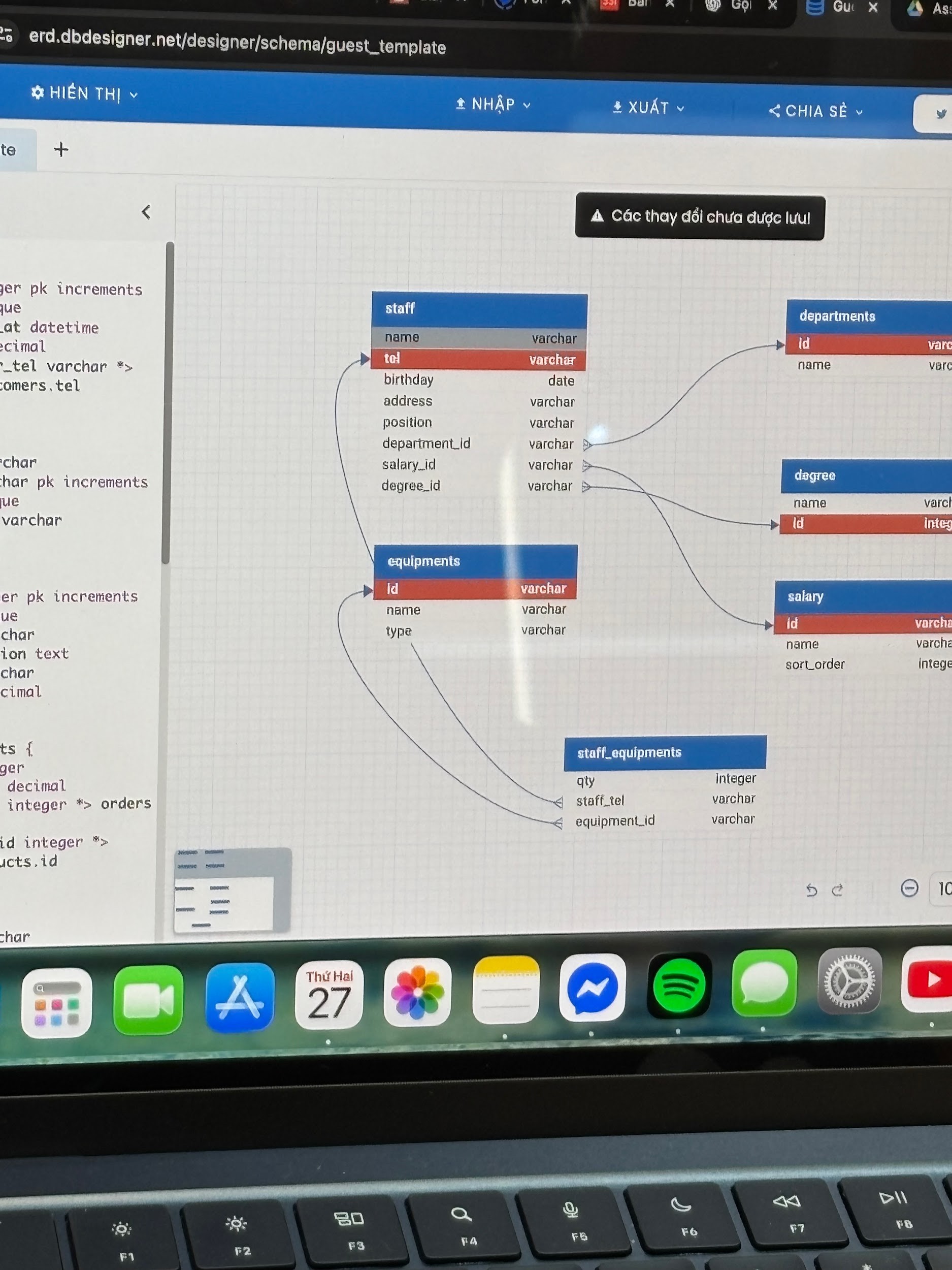The height and width of the screenshot is (1270, 952).
Task: Open System Settings gear in dock
Action: pos(849,981)
